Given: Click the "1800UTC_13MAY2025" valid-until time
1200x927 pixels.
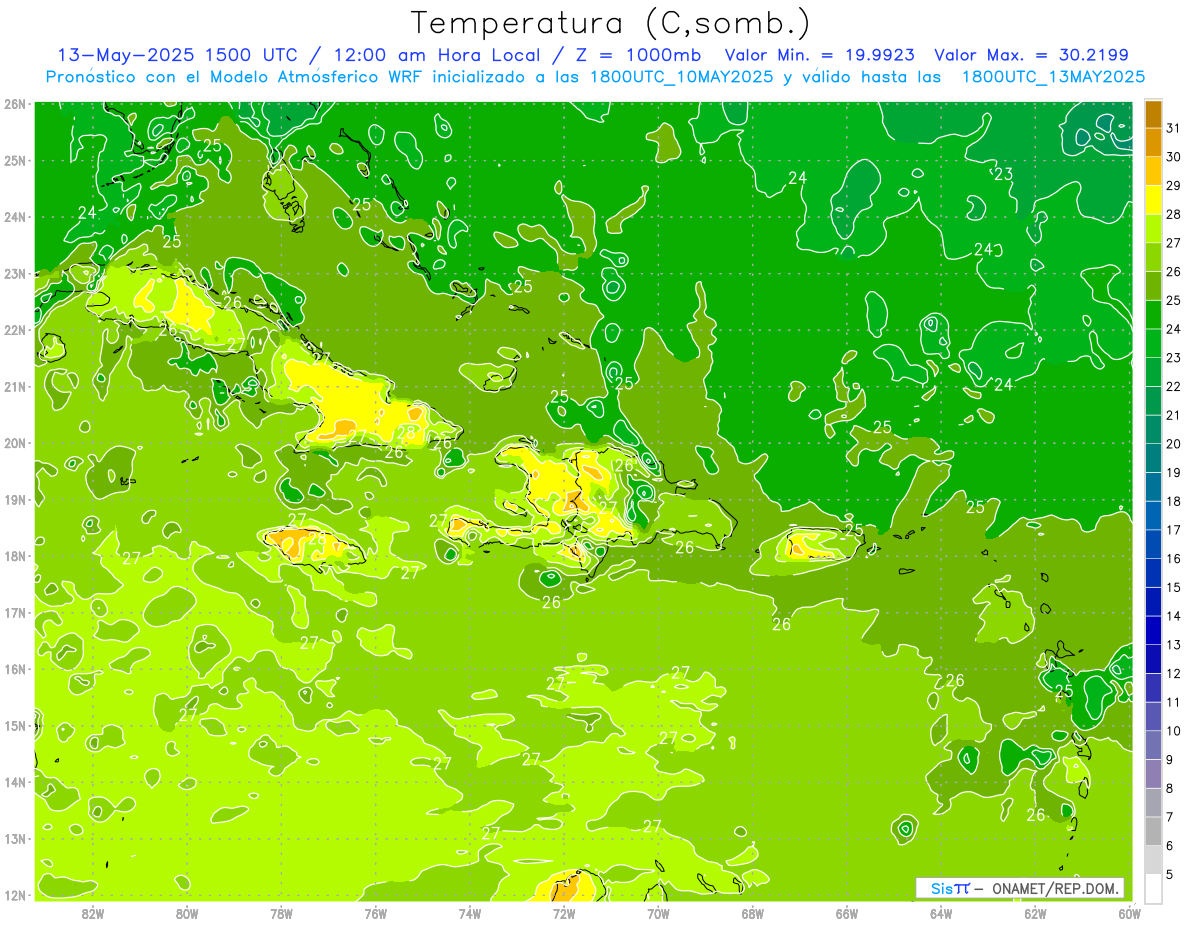Looking at the screenshot, I should tap(1053, 77).
